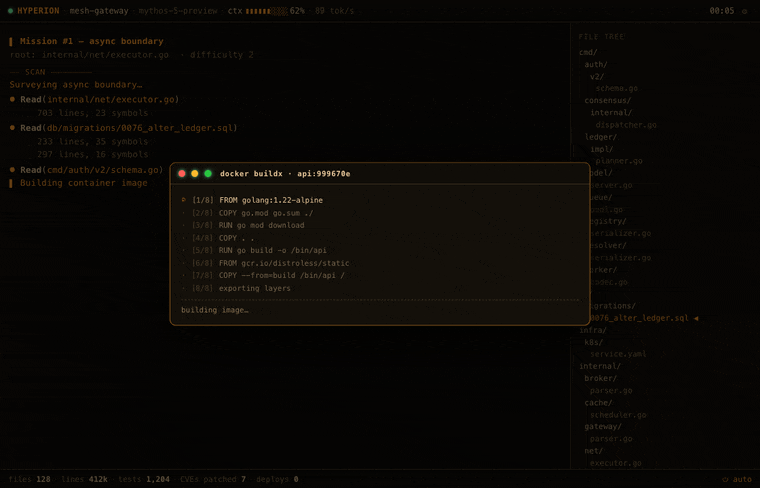Click the lines 412k status entry
The width and height of the screenshot is (760, 488).
click(x=84, y=479)
